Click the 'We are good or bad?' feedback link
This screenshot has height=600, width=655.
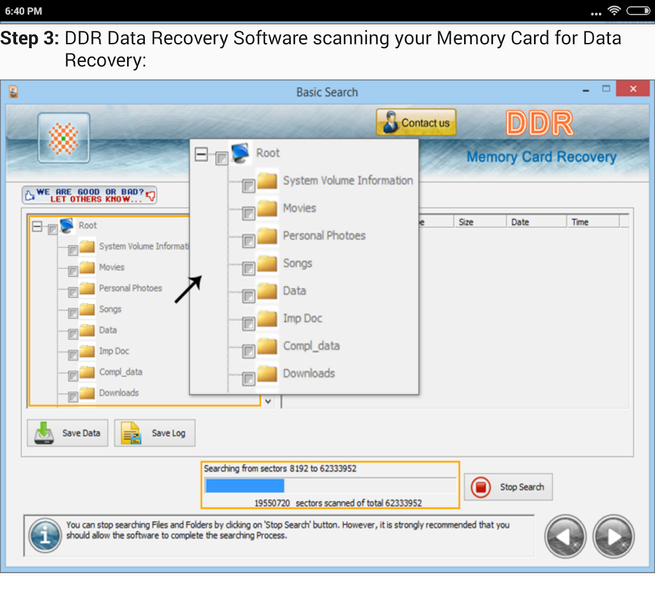(x=90, y=195)
